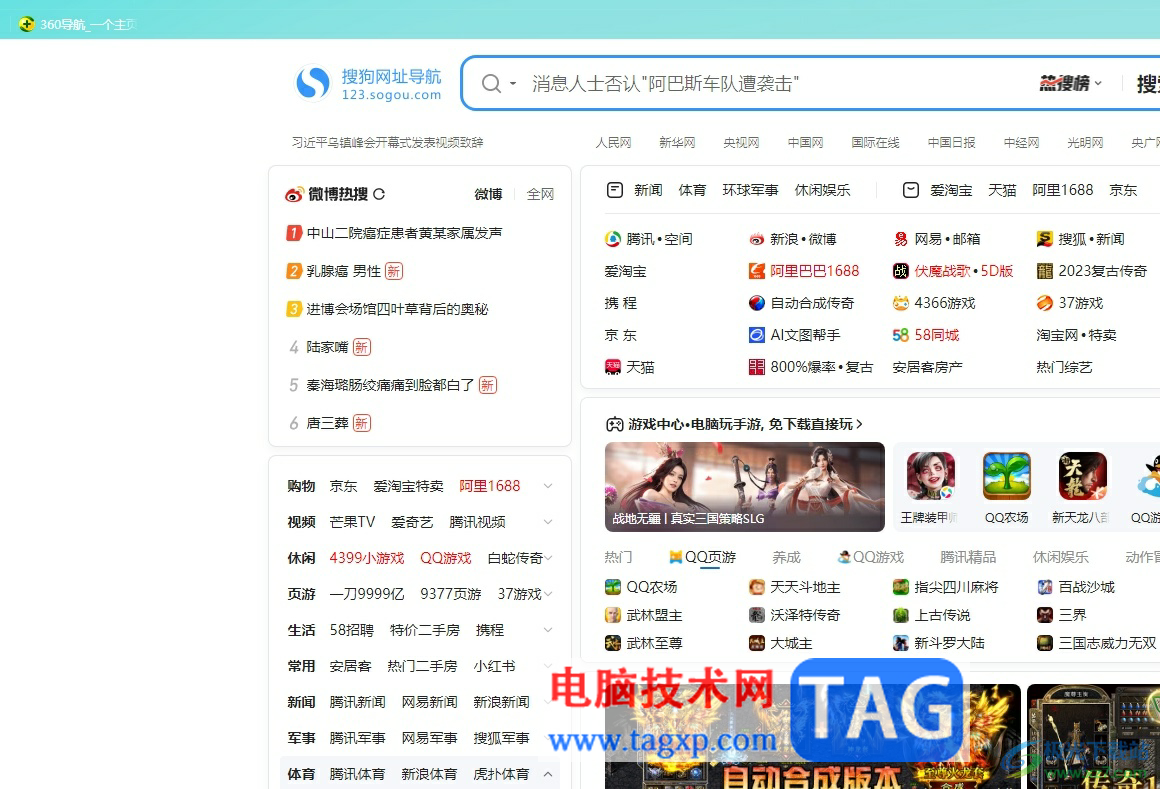Open the 58同城 icon
Viewport: 1160px width, 789px height.
coord(900,335)
